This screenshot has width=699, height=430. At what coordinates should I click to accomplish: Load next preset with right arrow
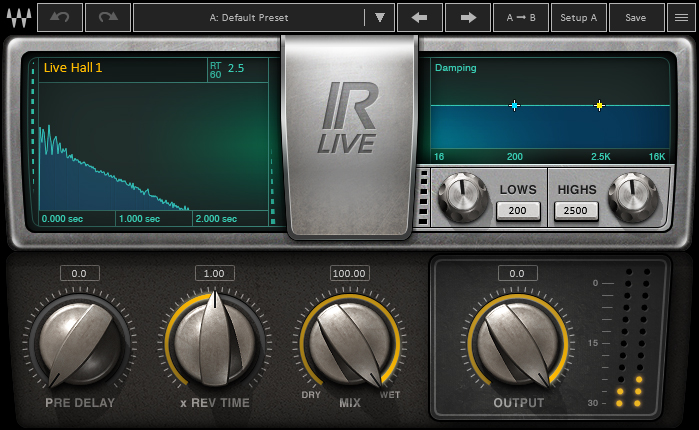pyautogui.click(x=467, y=18)
